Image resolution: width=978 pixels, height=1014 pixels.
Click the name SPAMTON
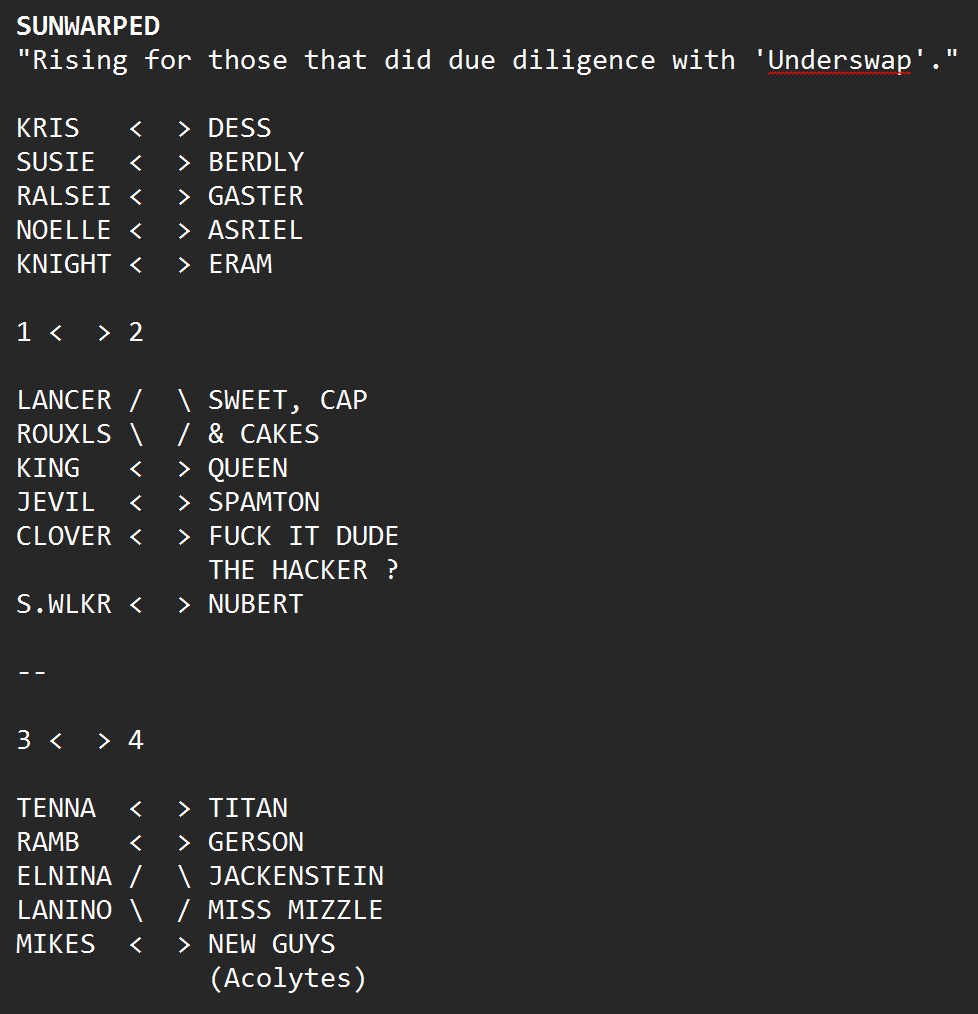tap(263, 502)
